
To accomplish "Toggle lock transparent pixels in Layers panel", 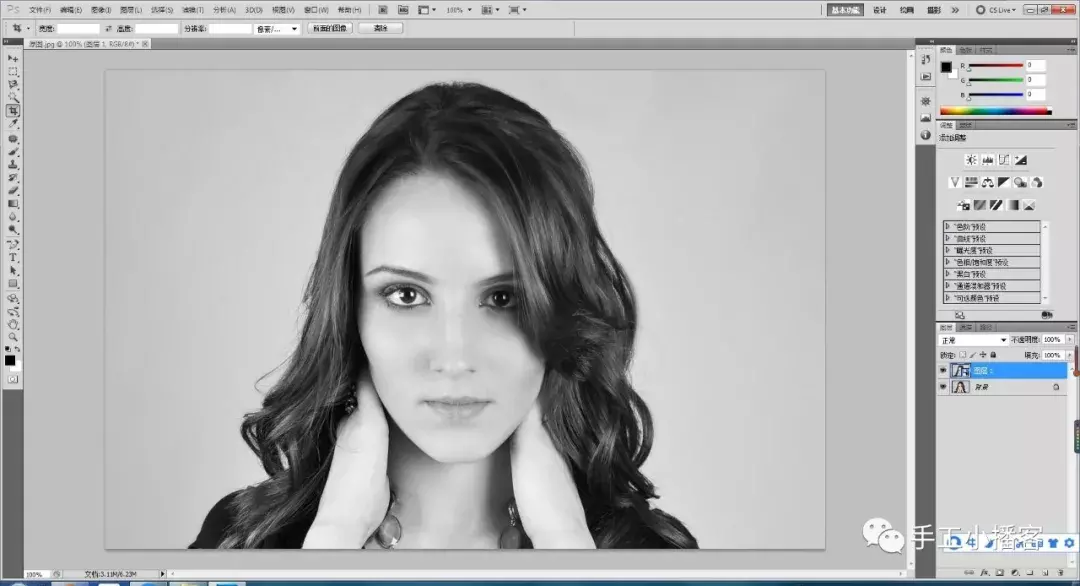I will point(963,355).
